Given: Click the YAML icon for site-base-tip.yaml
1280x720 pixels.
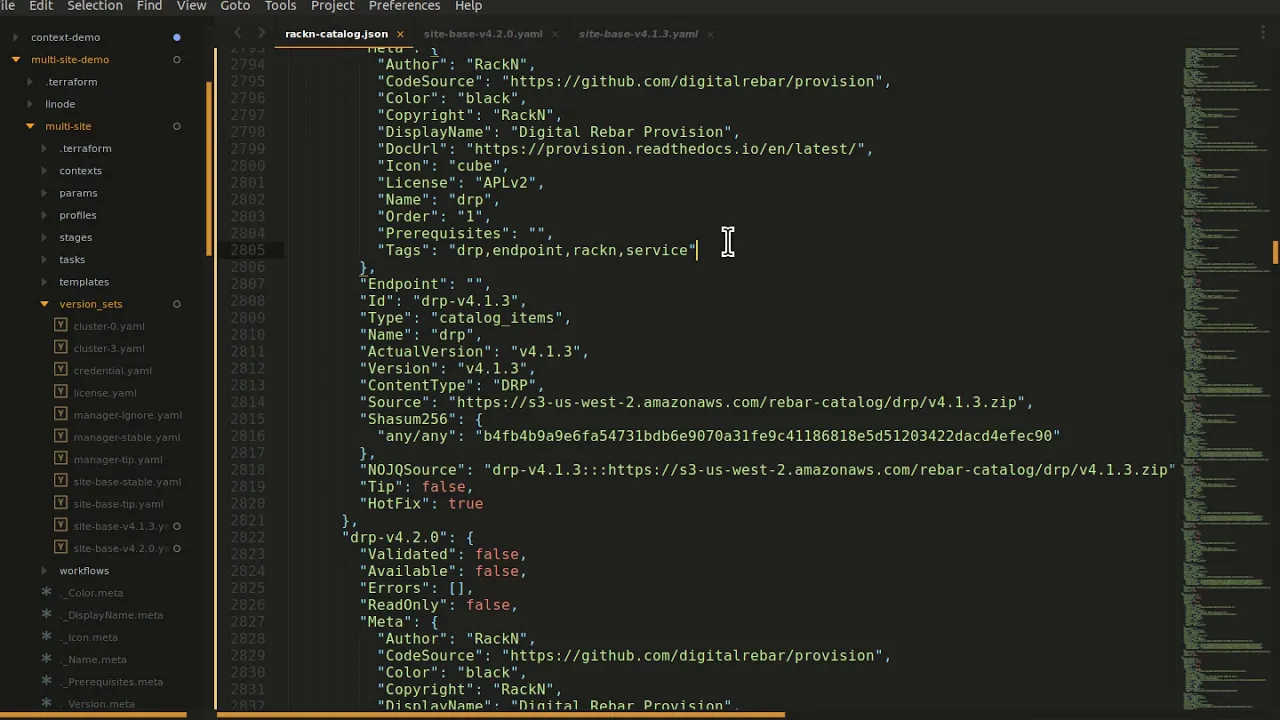Looking at the screenshot, I should click(x=61, y=503).
